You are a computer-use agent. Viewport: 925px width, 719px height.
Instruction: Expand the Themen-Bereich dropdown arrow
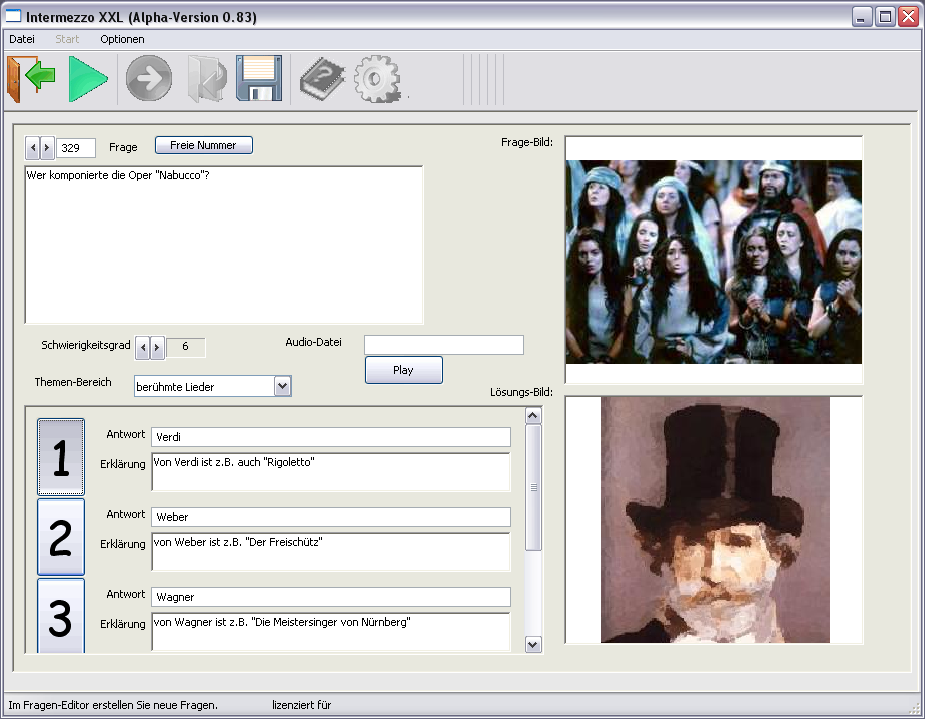click(x=283, y=386)
